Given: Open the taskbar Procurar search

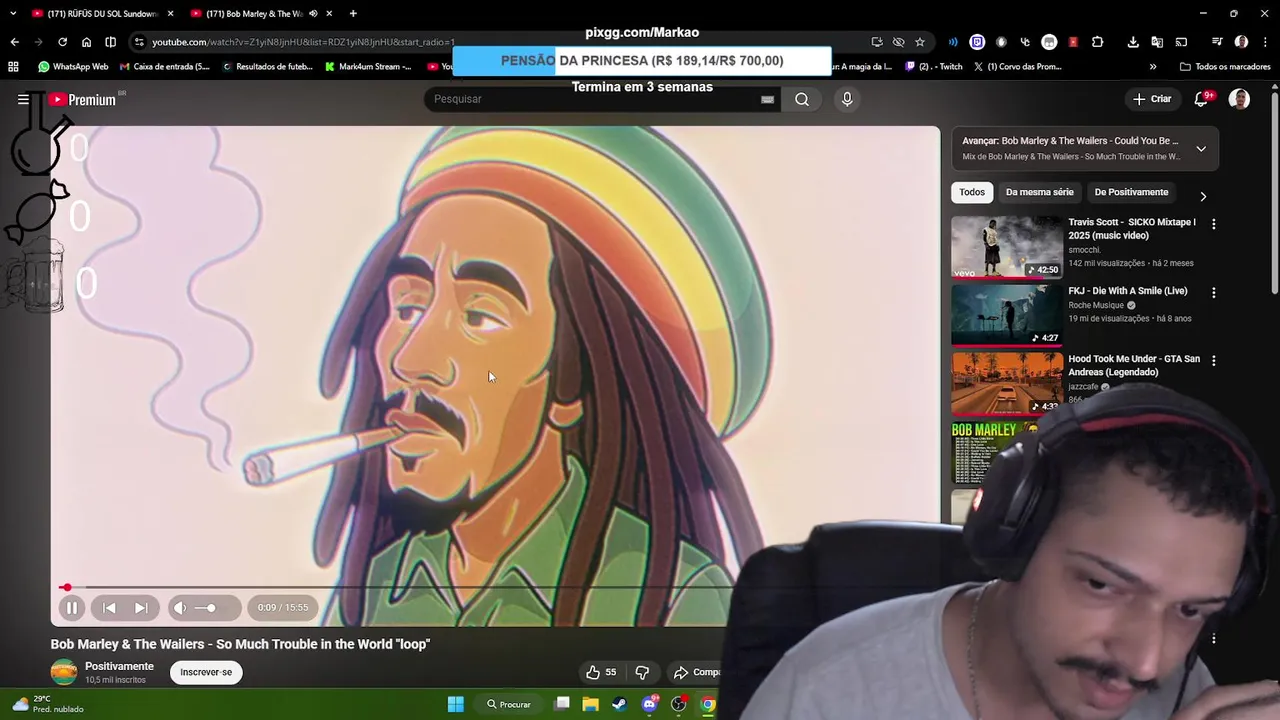Looking at the screenshot, I should 509,704.
